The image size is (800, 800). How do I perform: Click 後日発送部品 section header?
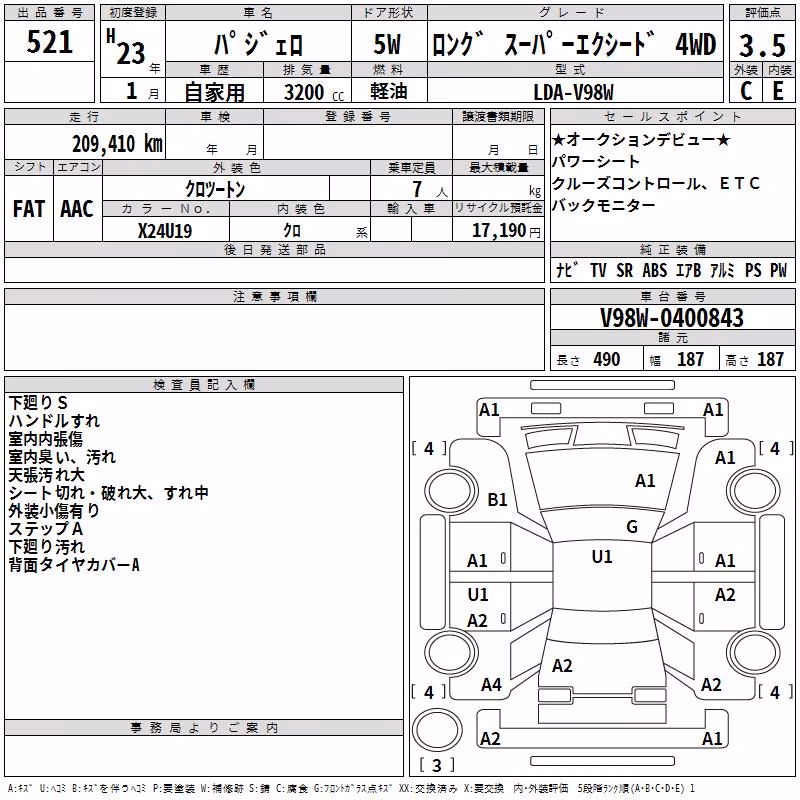pyautogui.click(x=274, y=249)
